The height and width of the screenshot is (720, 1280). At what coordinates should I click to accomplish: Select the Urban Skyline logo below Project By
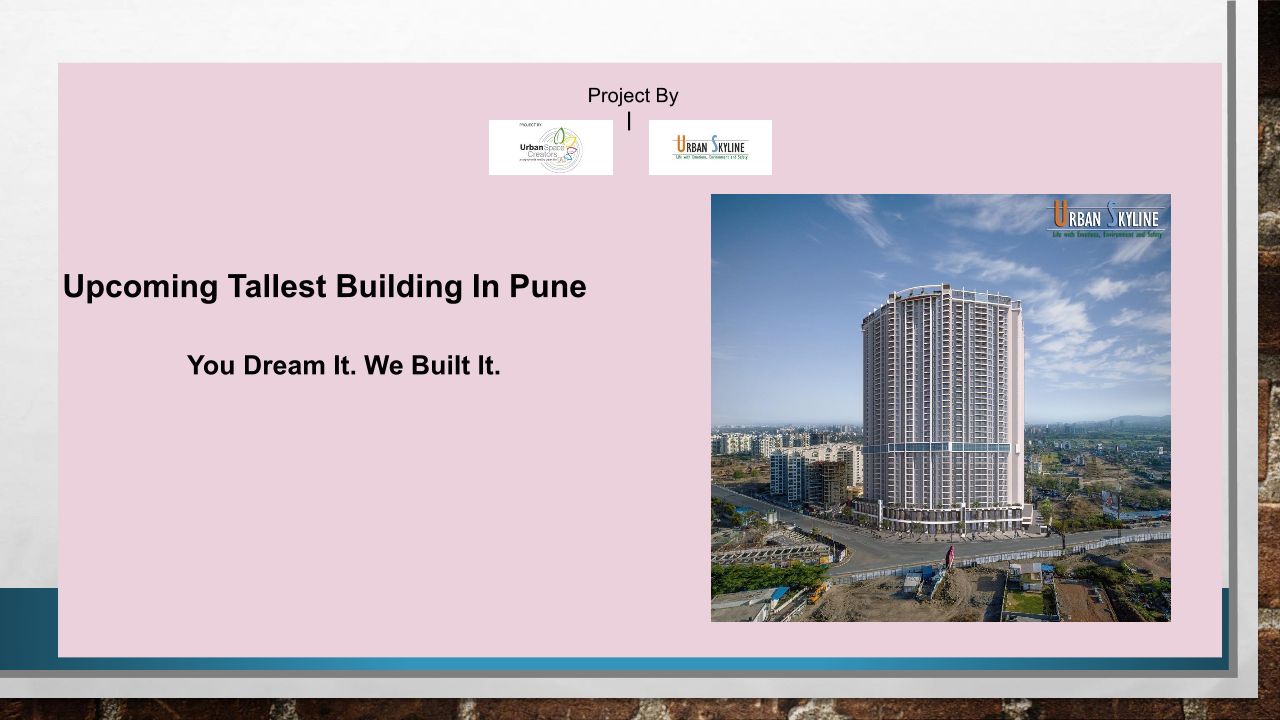click(x=710, y=148)
